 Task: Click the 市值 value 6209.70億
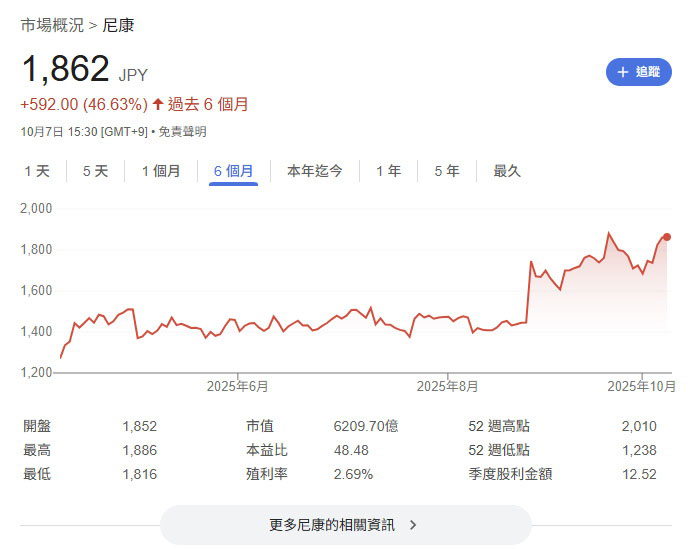point(366,426)
